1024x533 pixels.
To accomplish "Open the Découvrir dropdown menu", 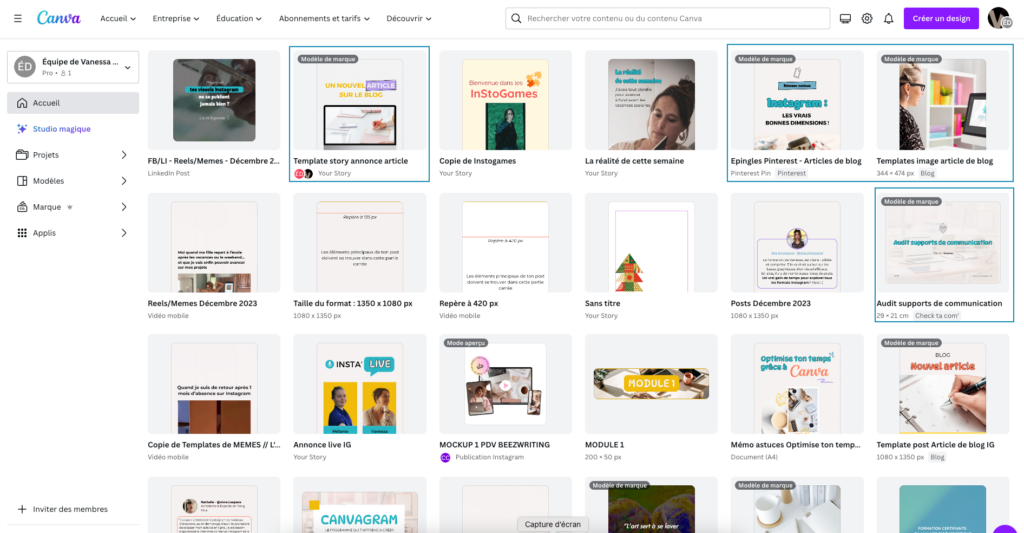I will (409, 18).
